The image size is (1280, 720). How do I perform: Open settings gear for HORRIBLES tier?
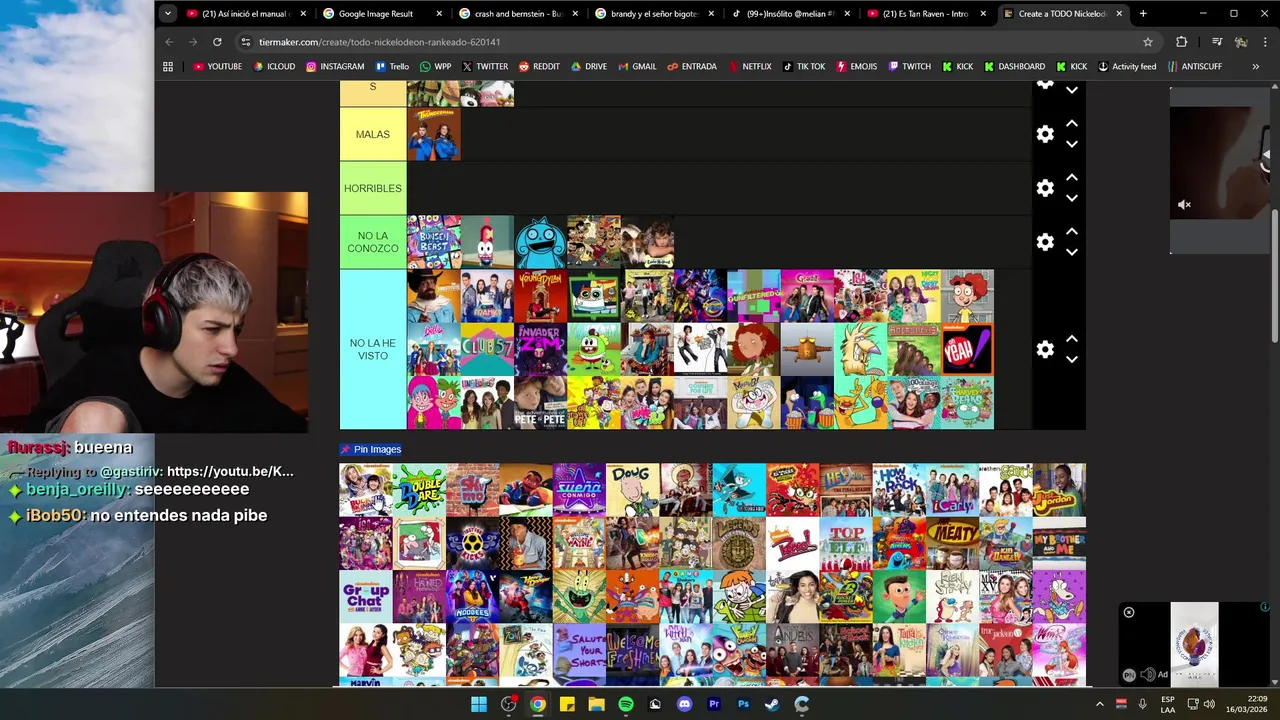coord(1045,188)
